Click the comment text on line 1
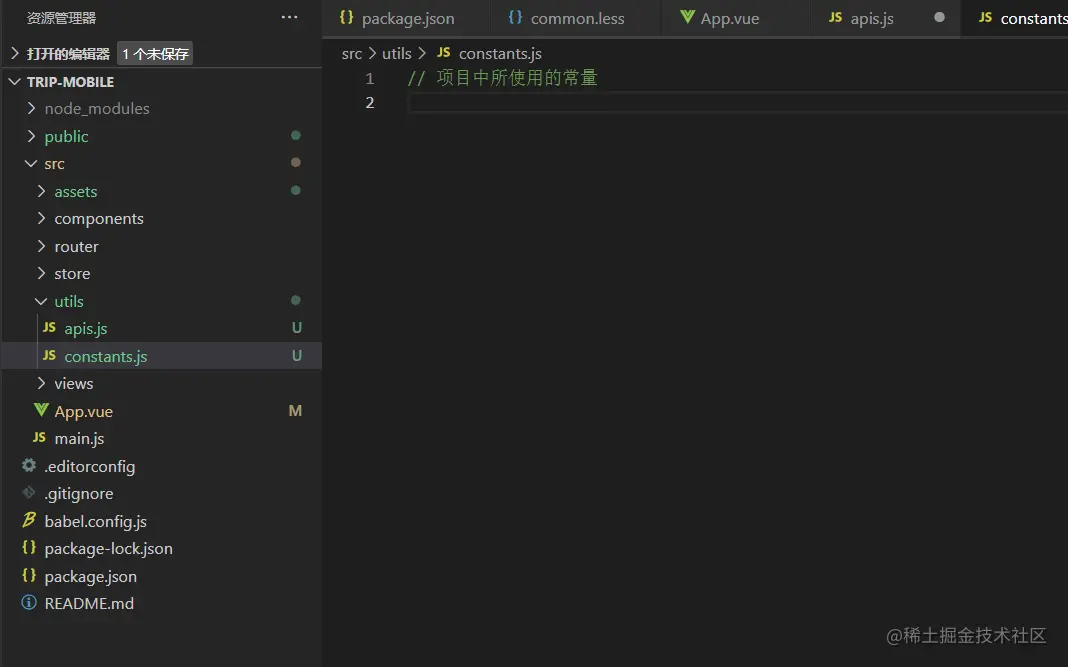 pos(503,78)
